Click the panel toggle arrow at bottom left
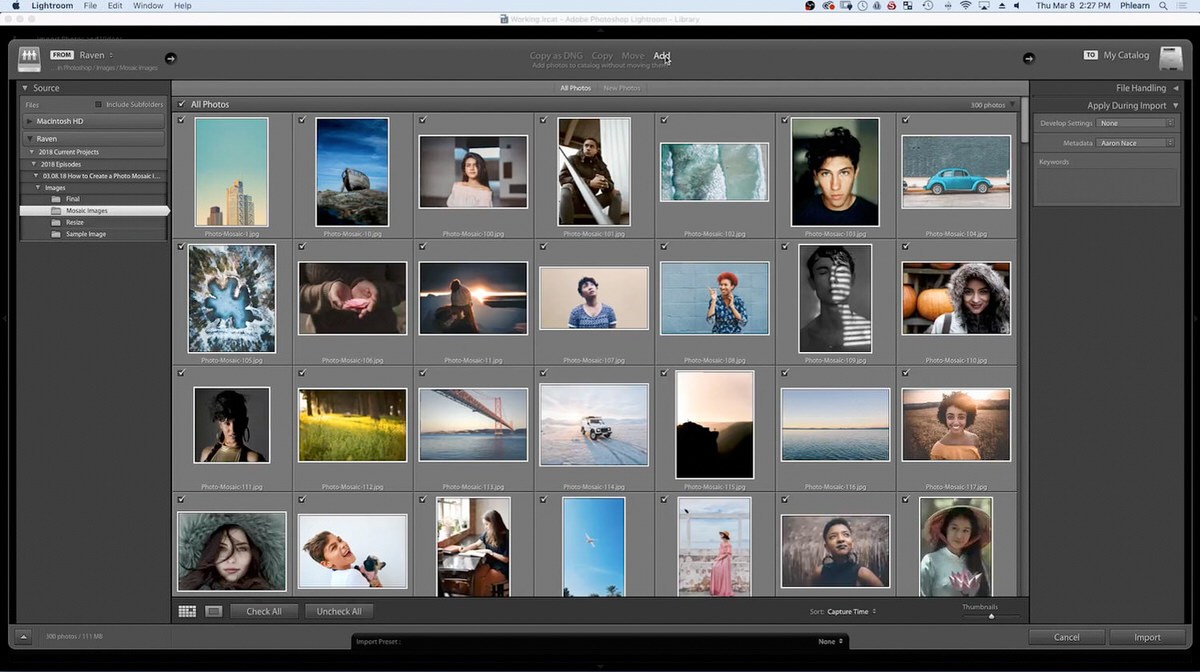The image size is (1200, 672). 24,637
